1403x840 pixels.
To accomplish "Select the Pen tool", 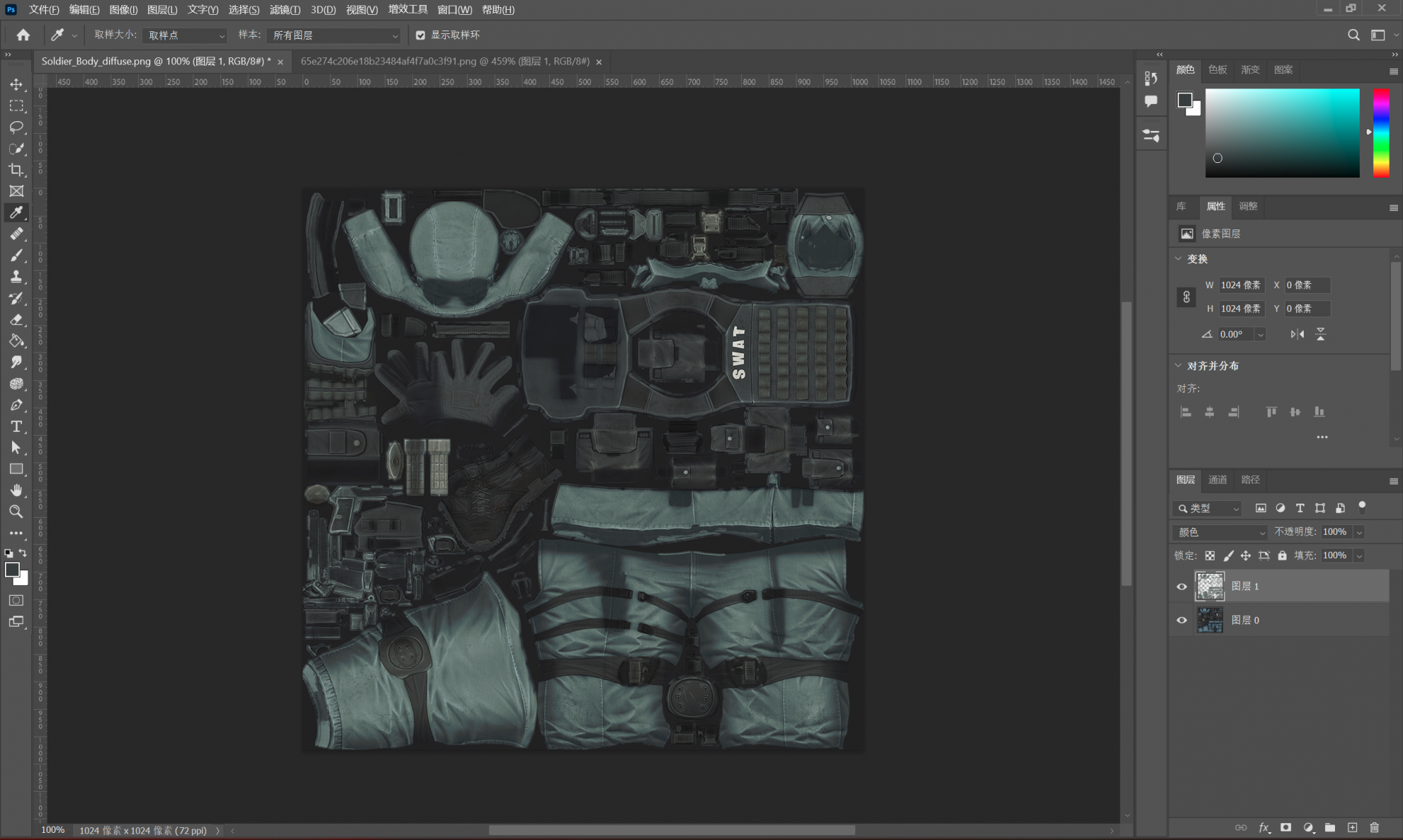I will coord(16,405).
